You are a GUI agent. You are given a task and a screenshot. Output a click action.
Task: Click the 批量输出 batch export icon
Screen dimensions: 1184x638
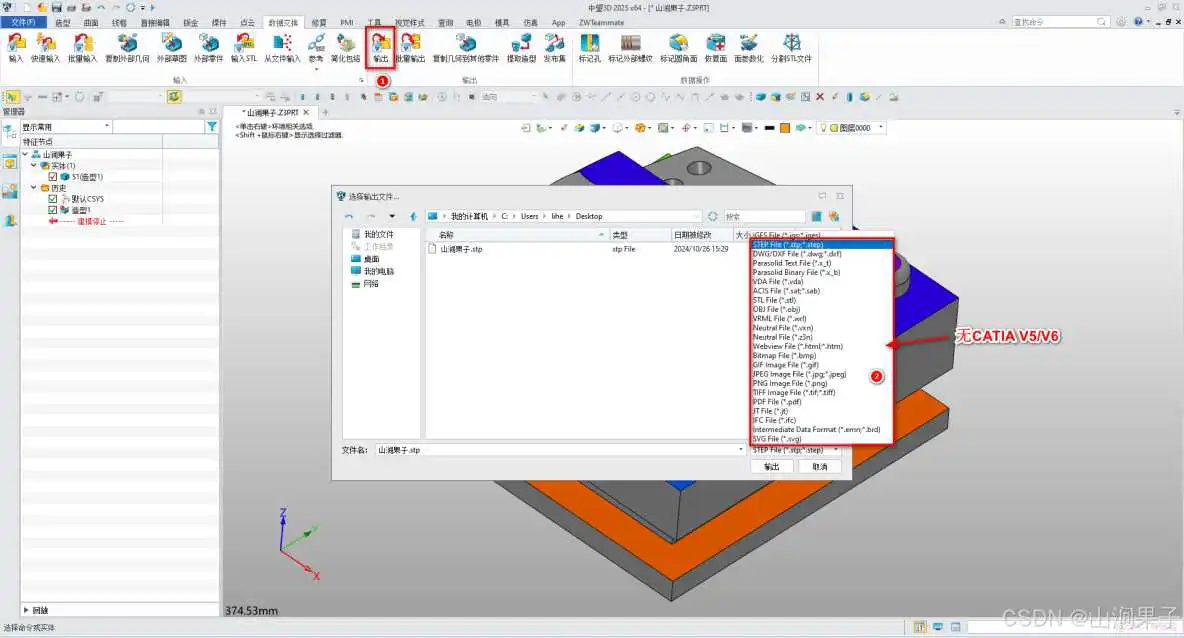pos(410,46)
